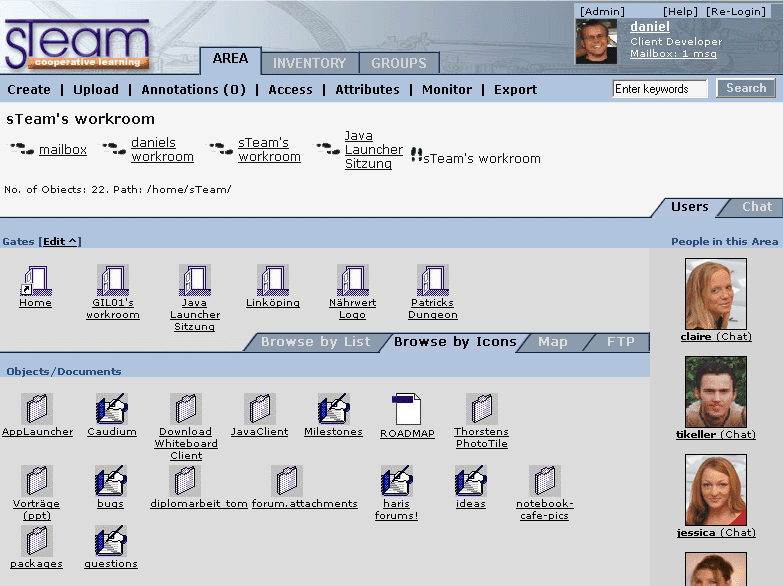783x586 pixels.
Task: Switch to the INVENTORY tab
Action: click(310, 63)
